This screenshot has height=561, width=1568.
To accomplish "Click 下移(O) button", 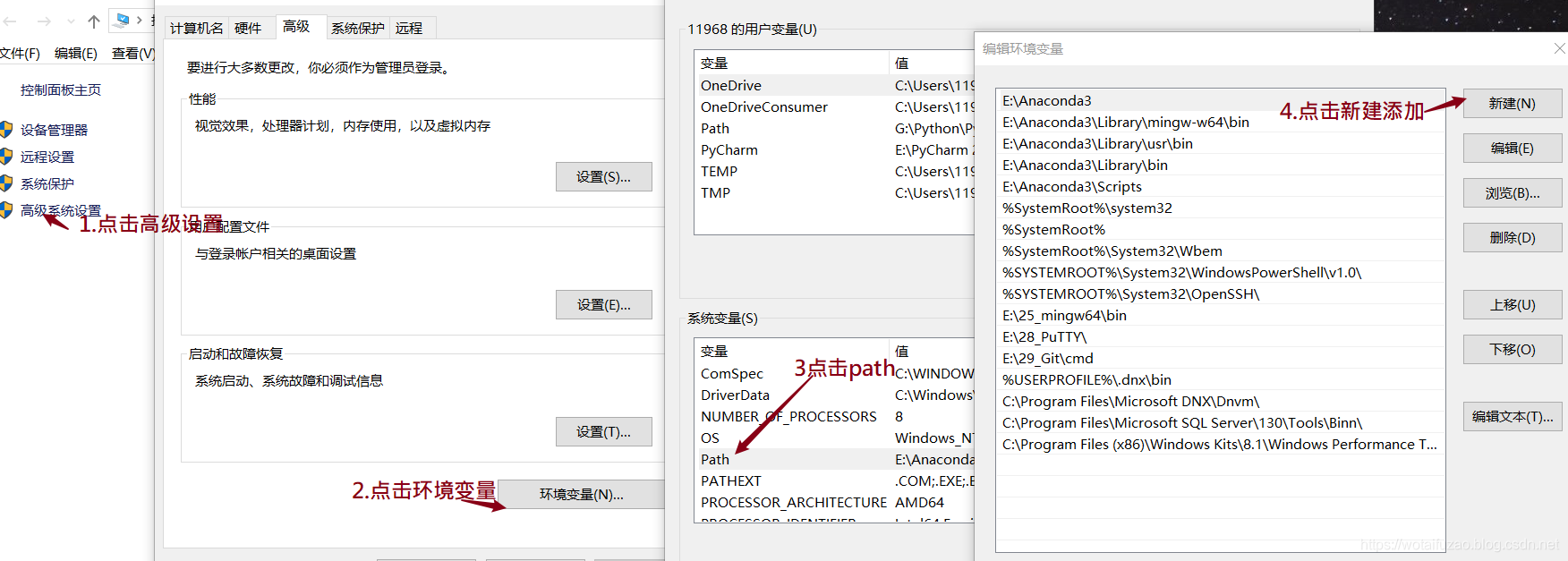I will pyautogui.click(x=1513, y=350).
